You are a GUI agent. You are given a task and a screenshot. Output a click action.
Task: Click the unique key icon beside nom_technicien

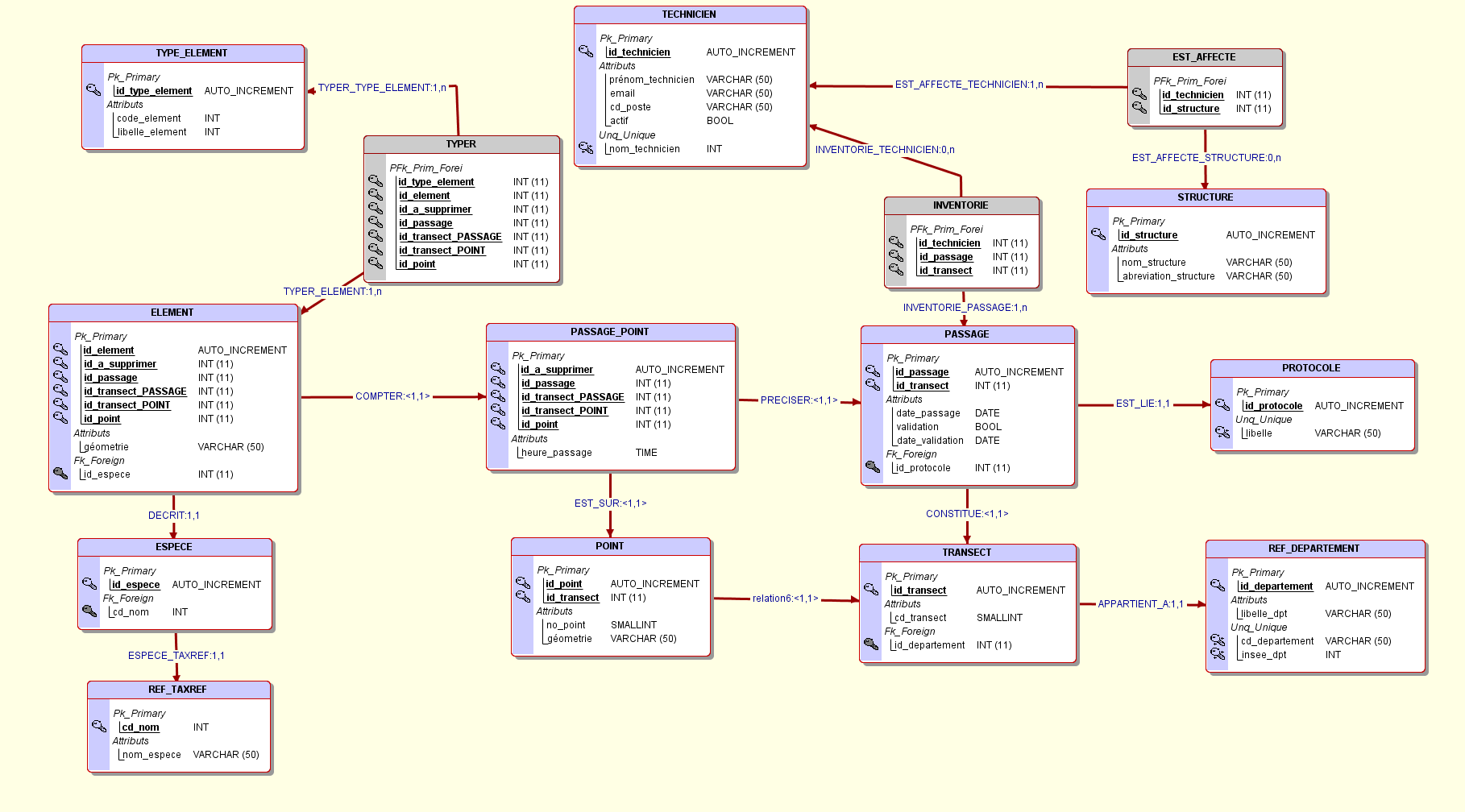(586, 148)
